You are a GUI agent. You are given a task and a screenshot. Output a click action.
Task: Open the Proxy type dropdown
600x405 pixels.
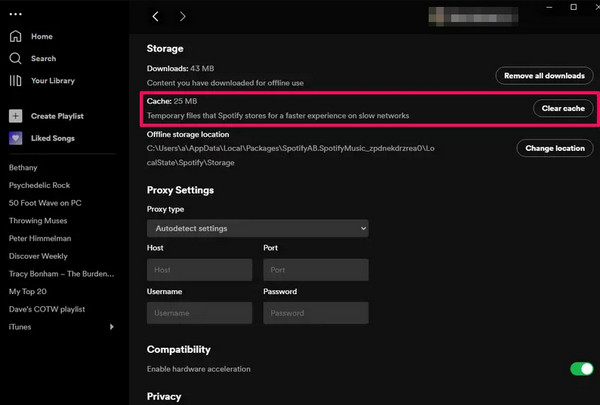(x=258, y=228)
